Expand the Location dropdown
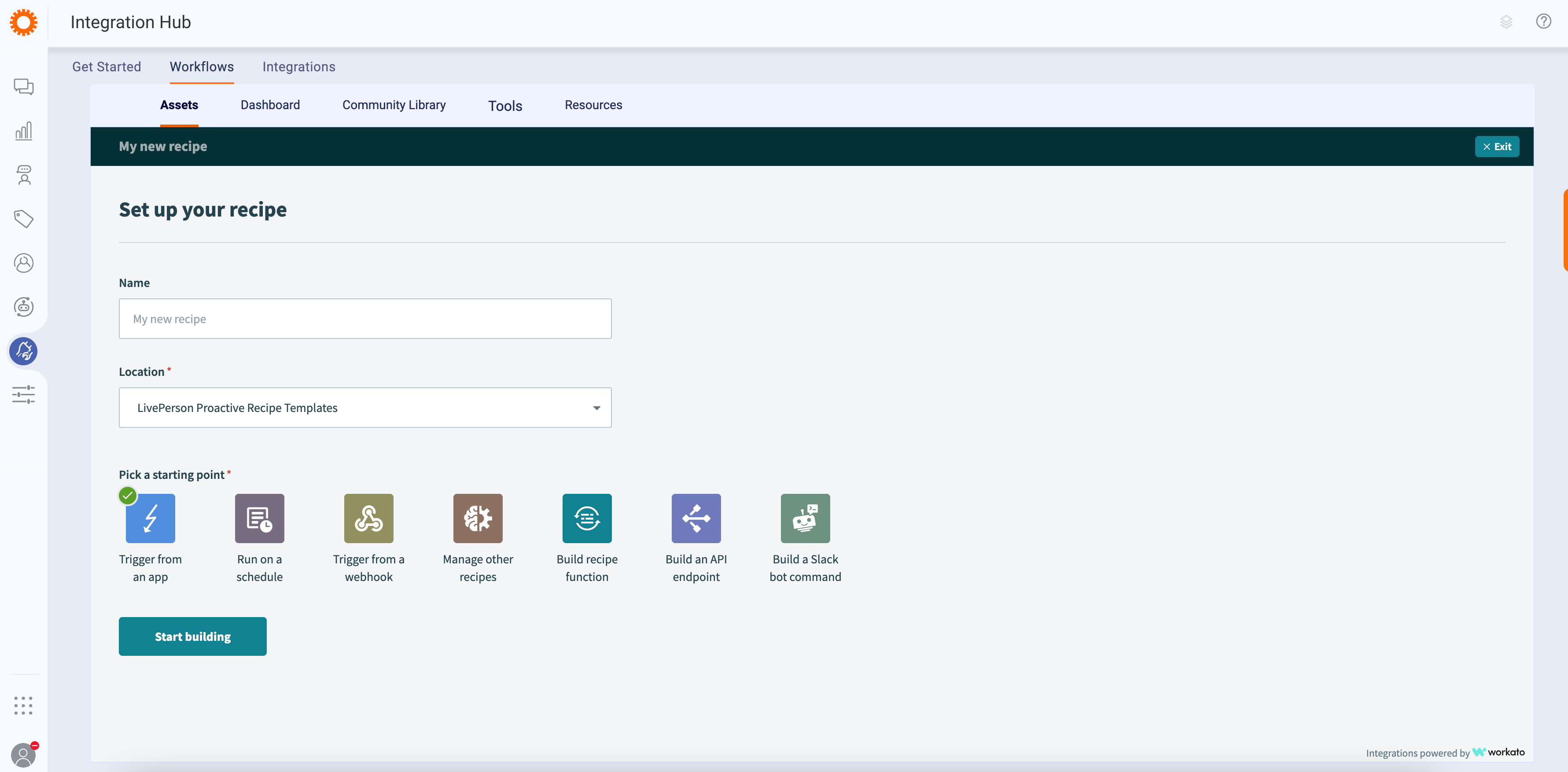Screen dimensions: 1568x772 365,408
